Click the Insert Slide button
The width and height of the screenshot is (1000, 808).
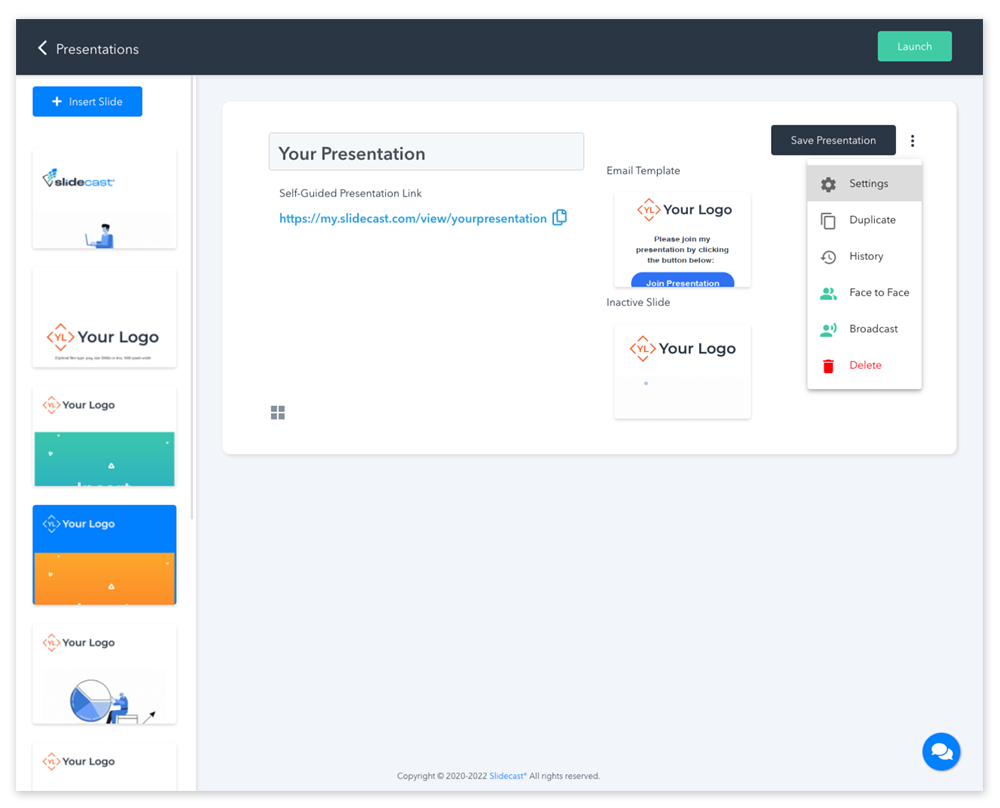[x=87, y=101]
